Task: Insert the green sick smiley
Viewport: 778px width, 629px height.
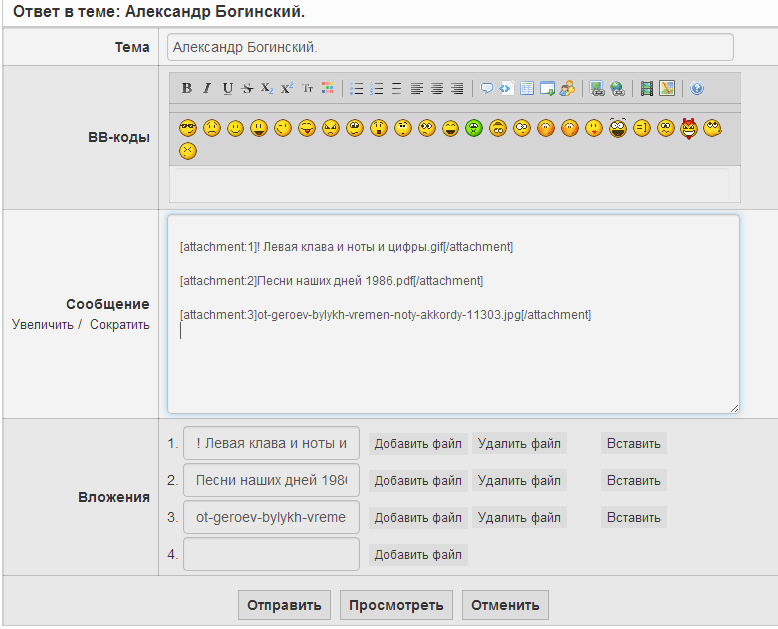Action: point(474,128)
